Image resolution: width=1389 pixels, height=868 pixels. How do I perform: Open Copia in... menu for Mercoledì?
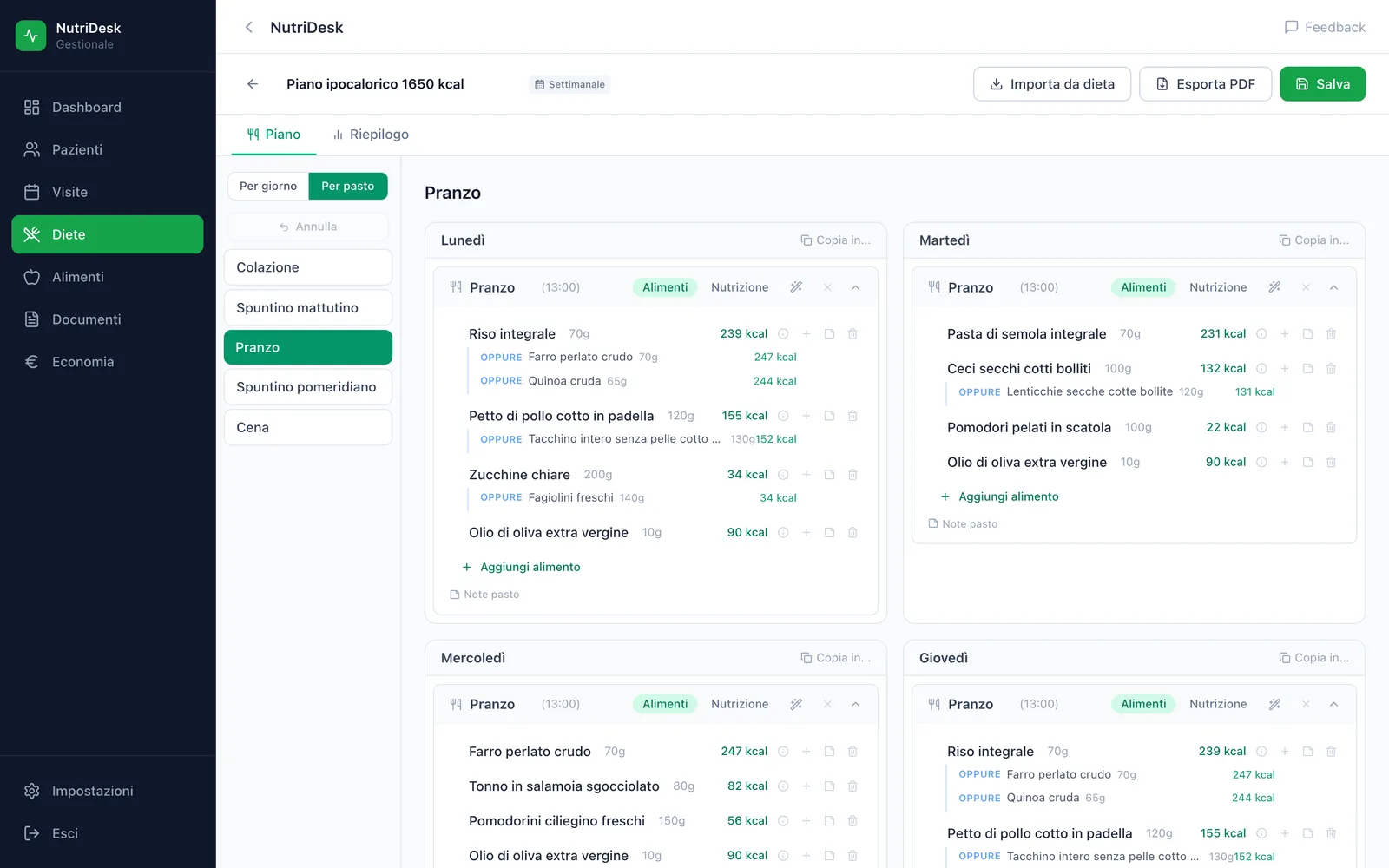tap(835, 658)
